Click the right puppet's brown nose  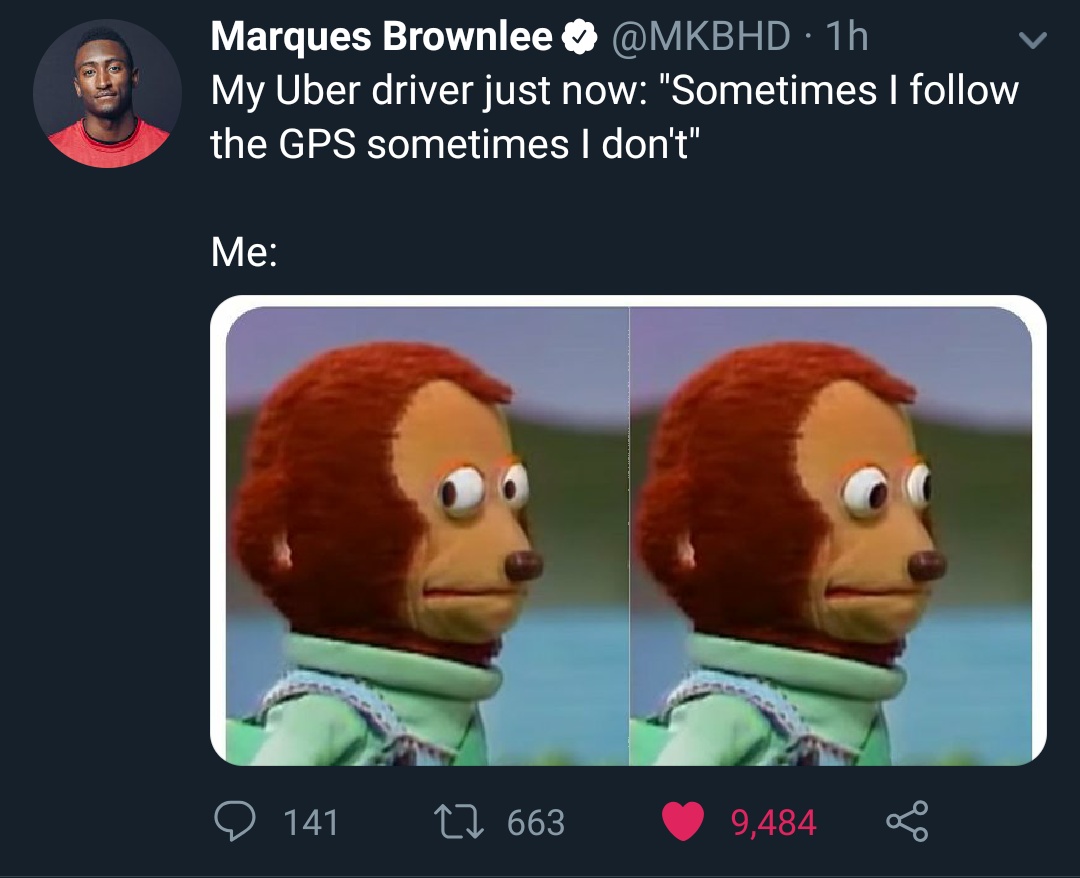click(x=927, y=566)
